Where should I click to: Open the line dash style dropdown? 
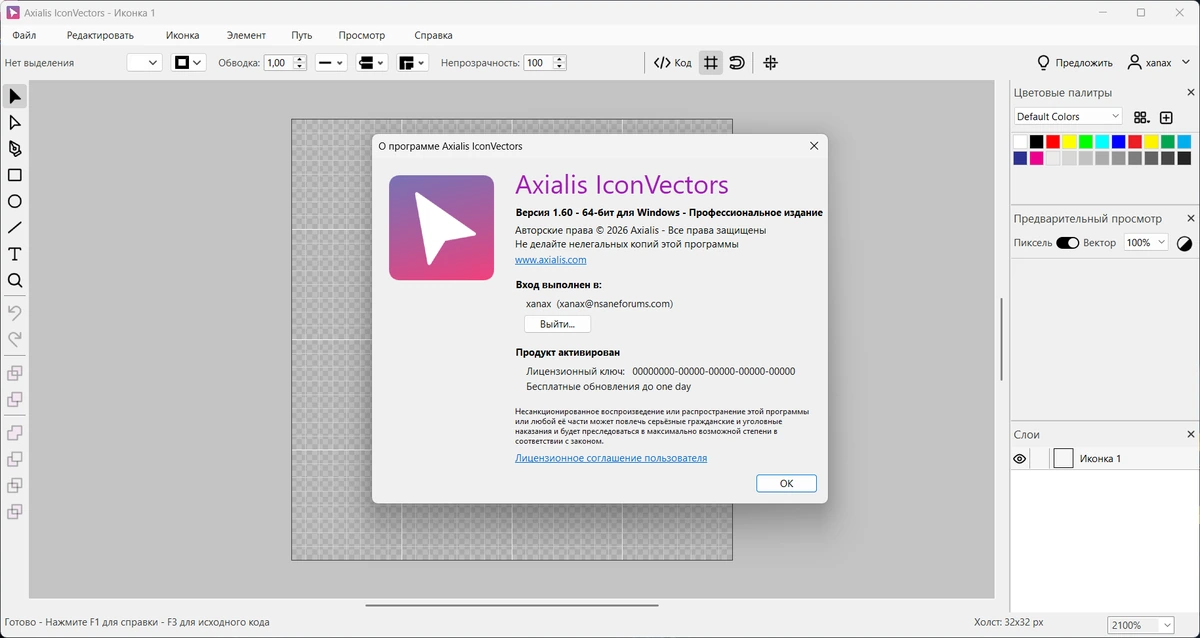pyautogui.click(x=330, y=62)
